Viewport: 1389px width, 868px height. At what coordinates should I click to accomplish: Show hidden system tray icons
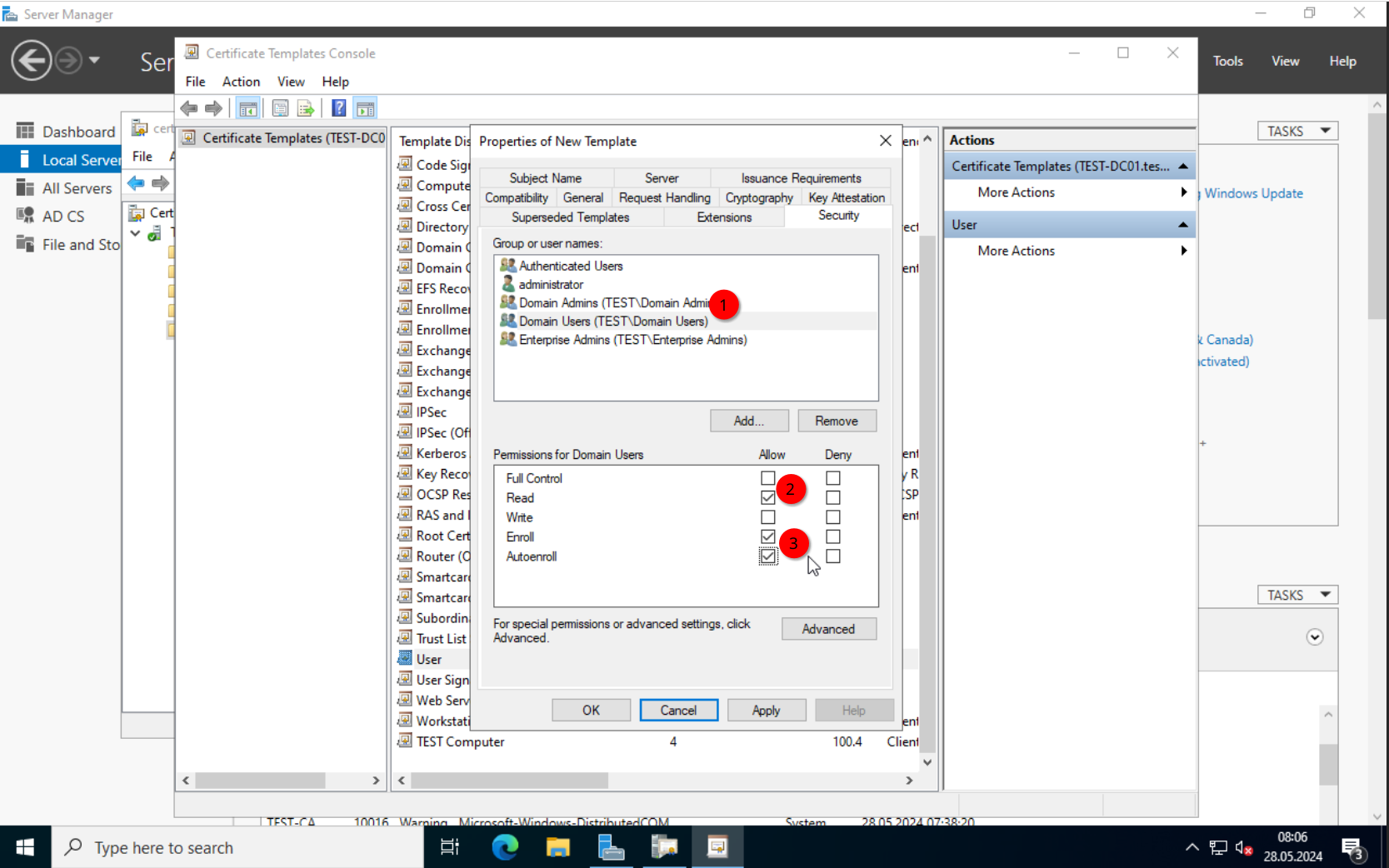pos(1192,848)
